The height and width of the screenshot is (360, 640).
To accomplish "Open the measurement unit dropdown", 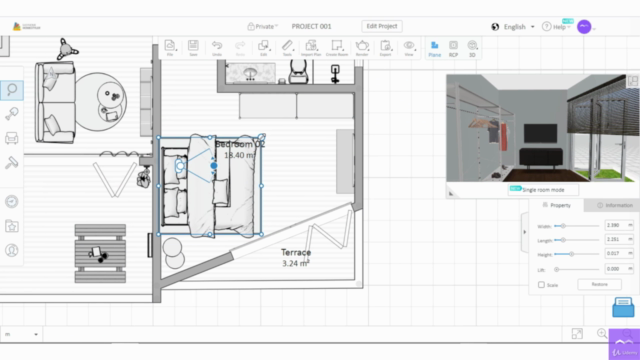I will click(21, 334).
